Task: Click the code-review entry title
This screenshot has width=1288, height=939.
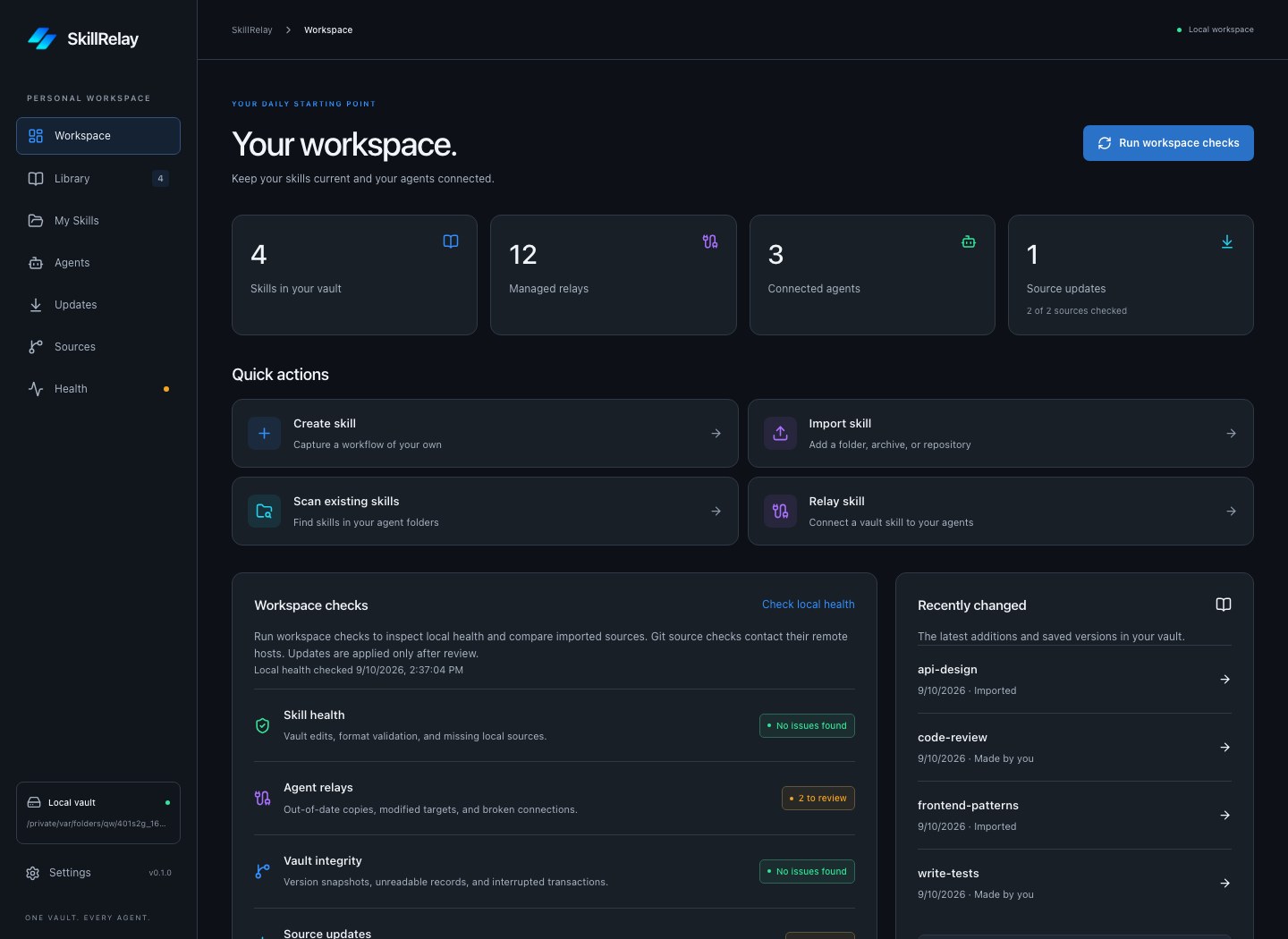Action: click(953, 738)
